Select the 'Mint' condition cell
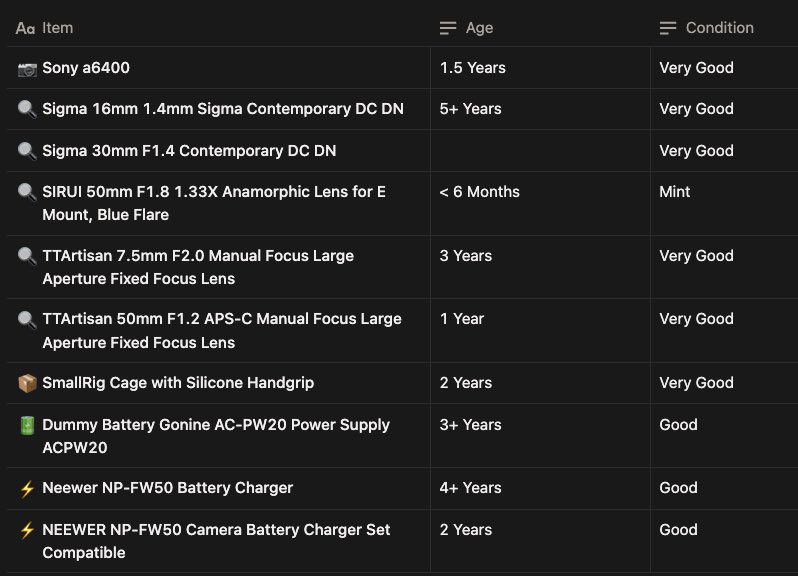The image size is (798, 576). (724, 204)
